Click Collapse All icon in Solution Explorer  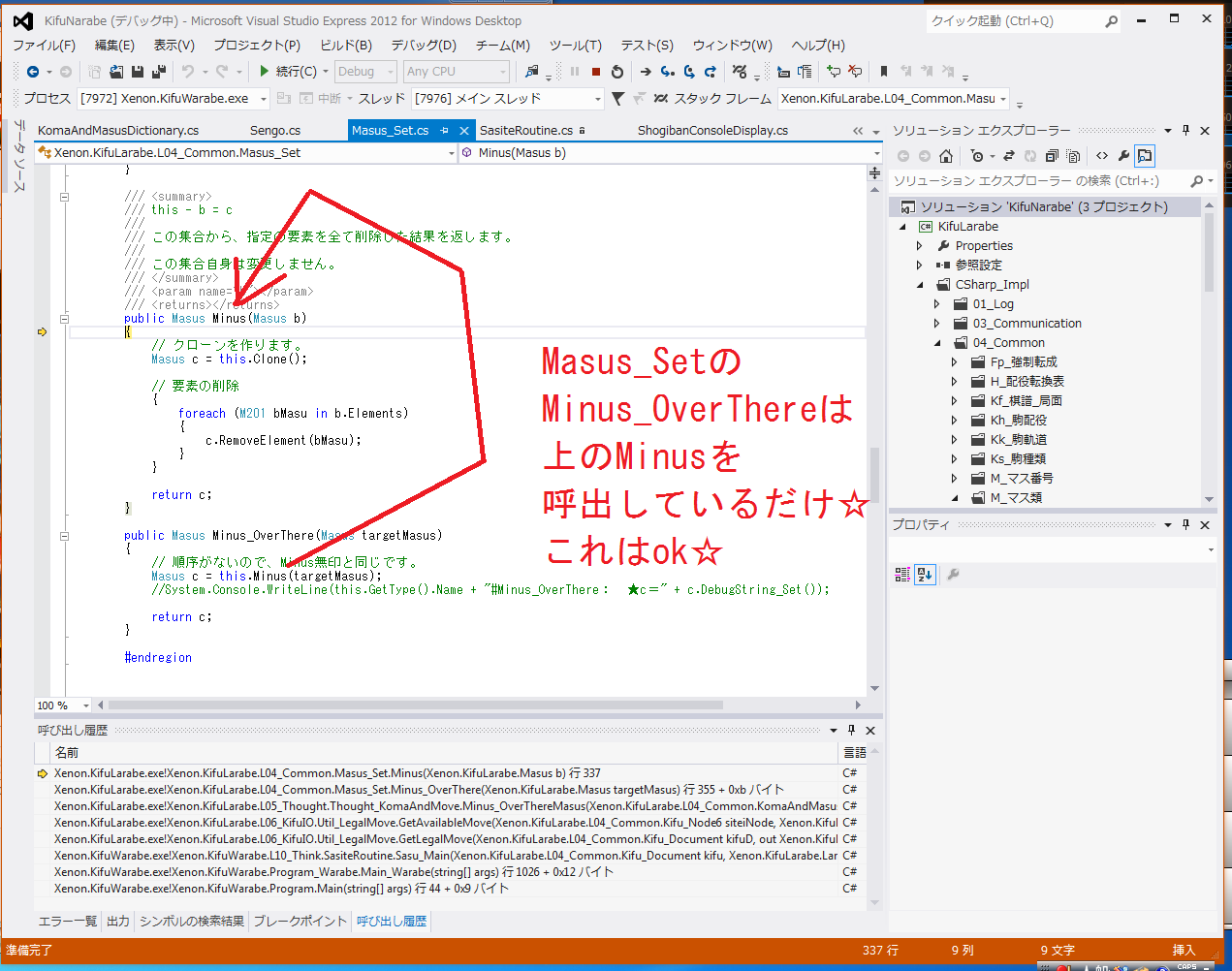[1052, 156]
